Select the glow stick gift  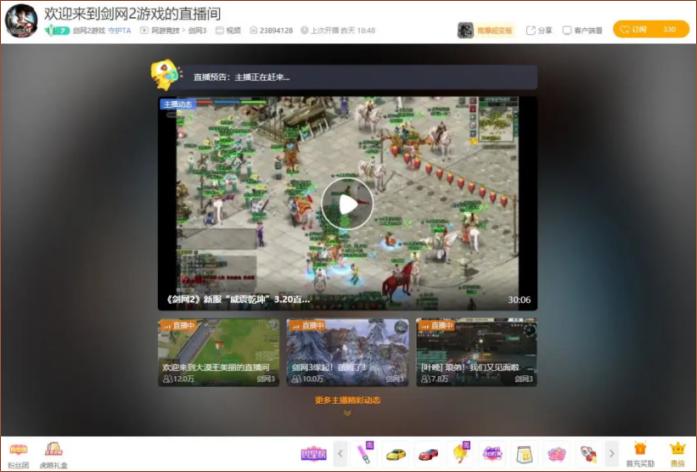(x=365, y=453)
